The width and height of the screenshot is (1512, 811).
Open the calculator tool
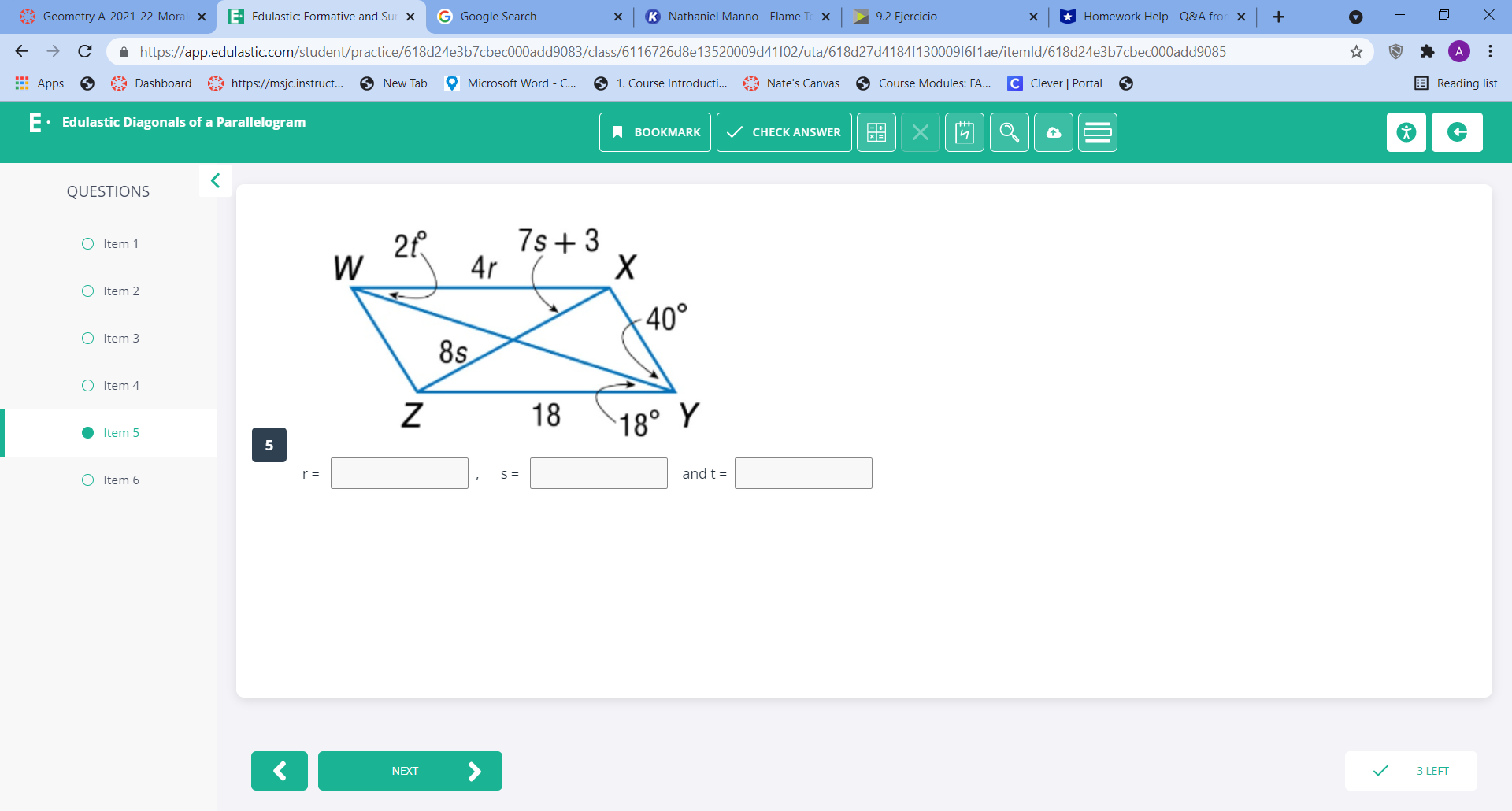(876, 132)
